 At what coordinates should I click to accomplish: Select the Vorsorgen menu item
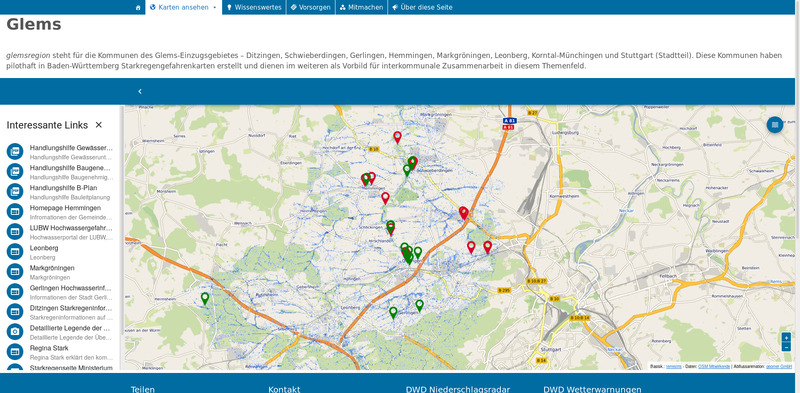(x=311, y=7)
